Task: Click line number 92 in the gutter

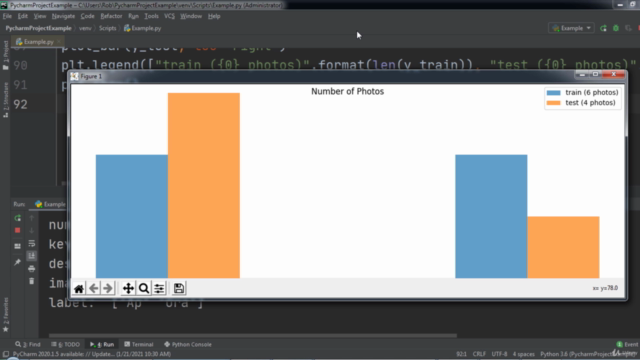Action: 20,104
